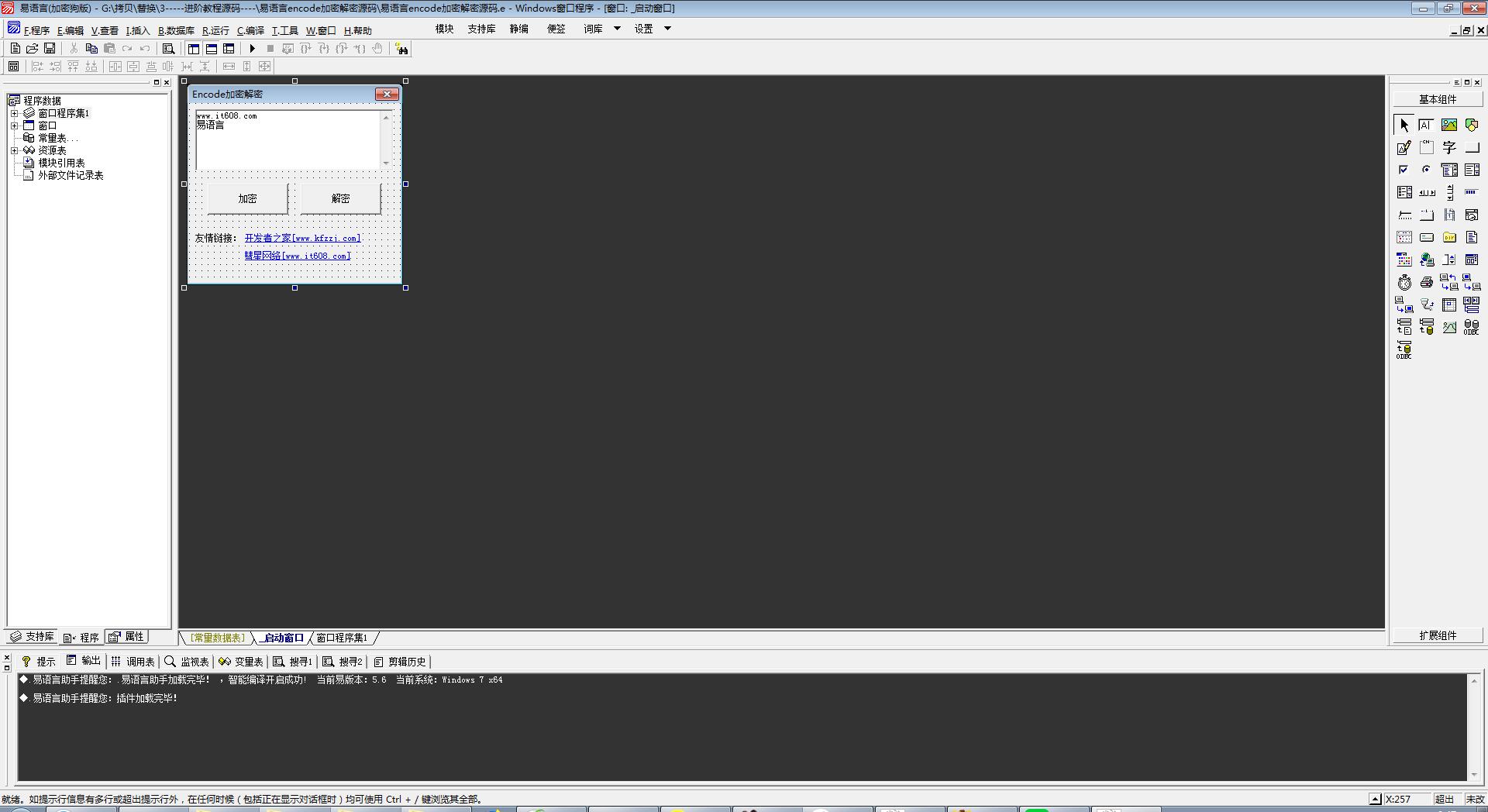Save the program with floppy disk icon
This screenshot has width=1488, height=812.
point(50,49)
